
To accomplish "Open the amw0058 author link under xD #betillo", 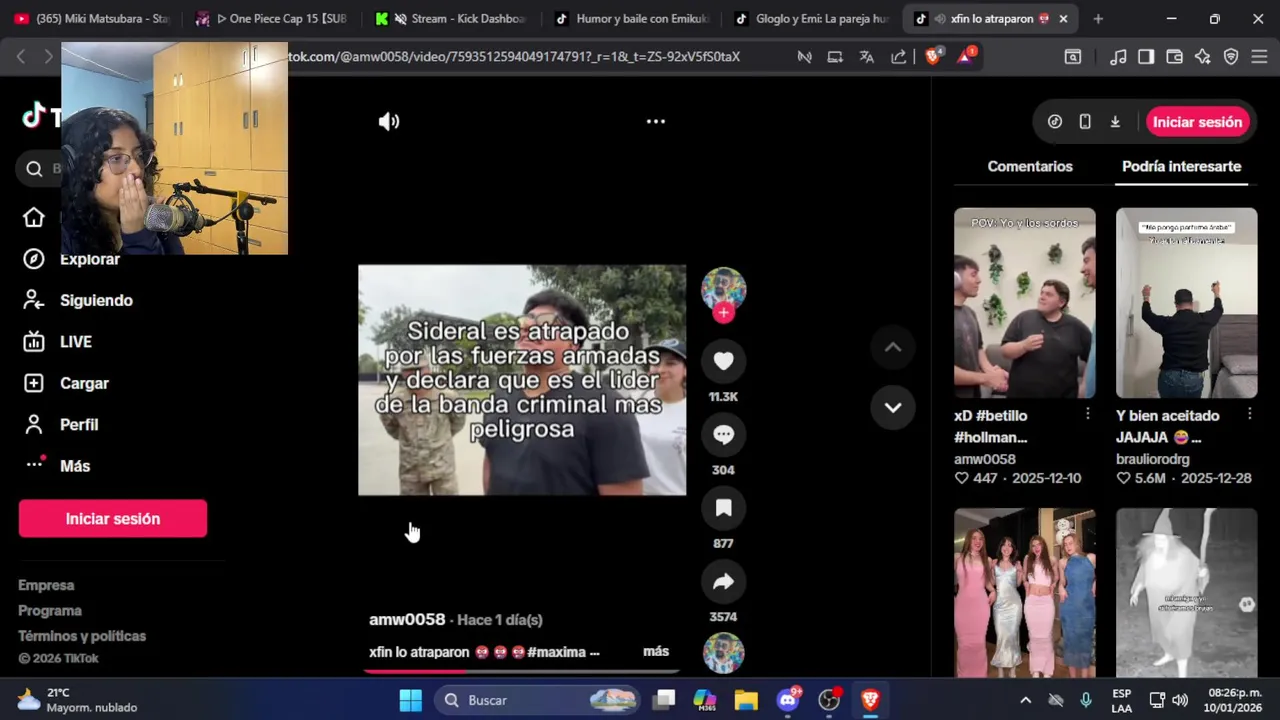I will tap(985, 459).
